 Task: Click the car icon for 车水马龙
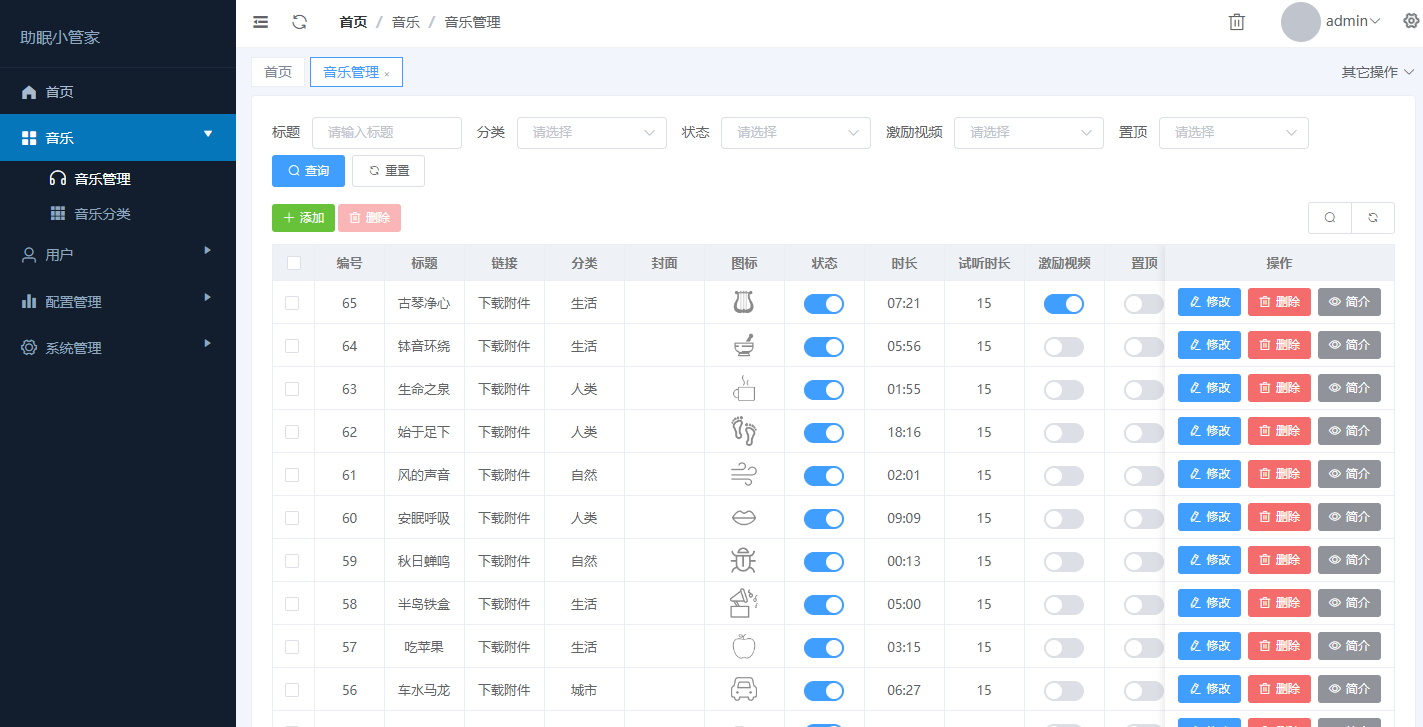pyautogui.click(x=743, y=690)
